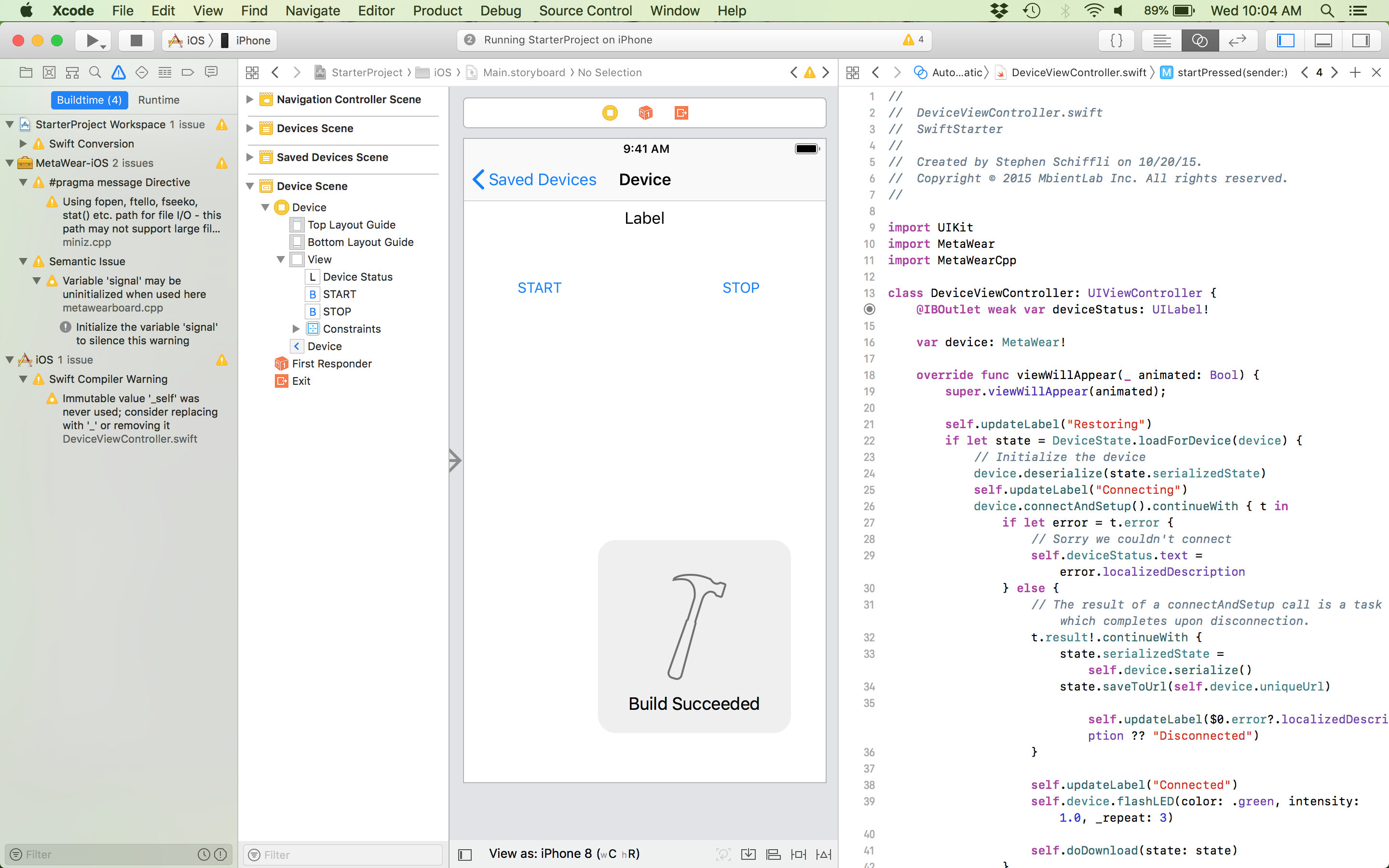1389x868 pixels.
Task: Toggle the Buildtime tab in issue navigator
Action: (88, 99)
